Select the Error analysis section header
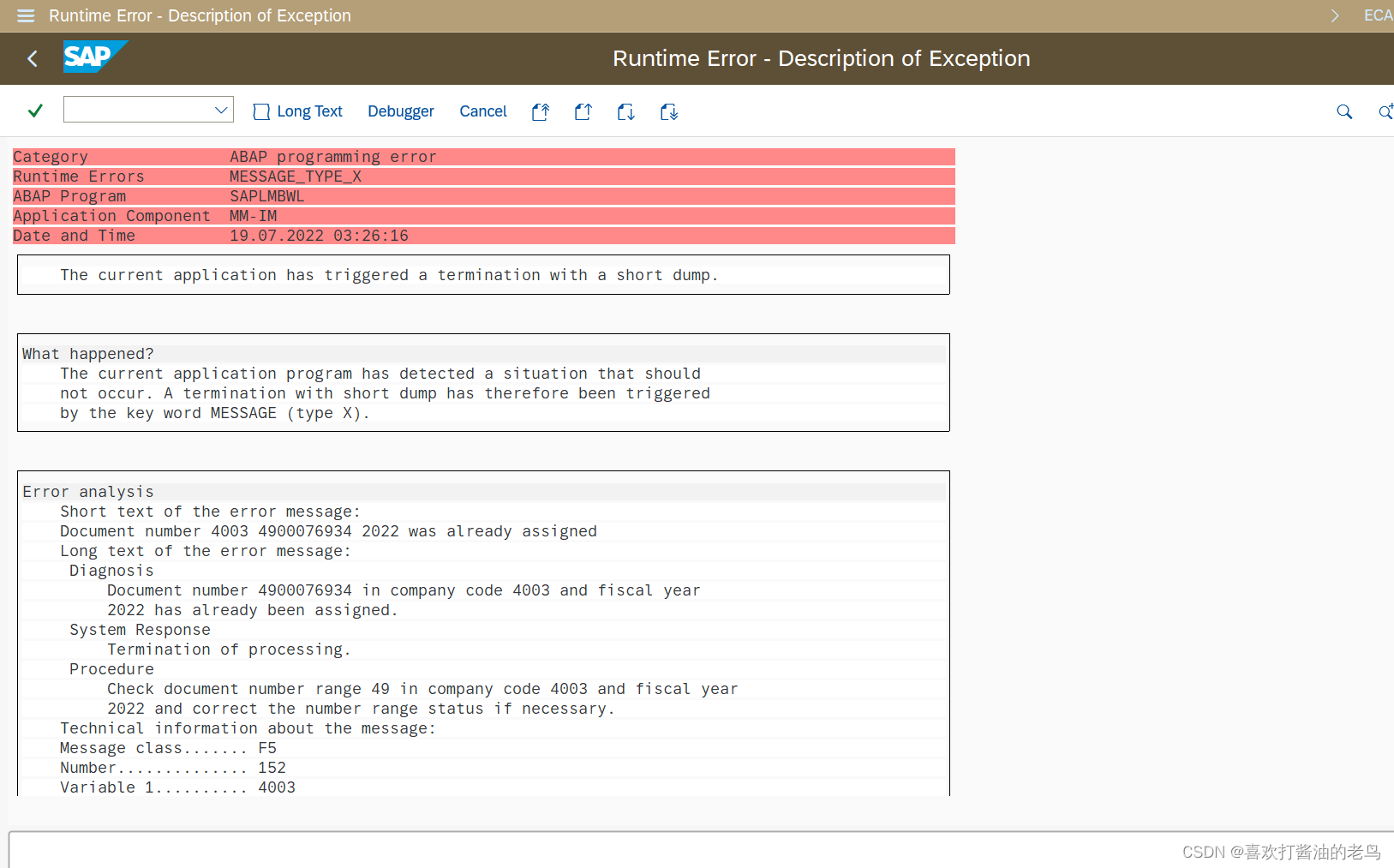This screenshot has height=868, width=1394. 87,491
